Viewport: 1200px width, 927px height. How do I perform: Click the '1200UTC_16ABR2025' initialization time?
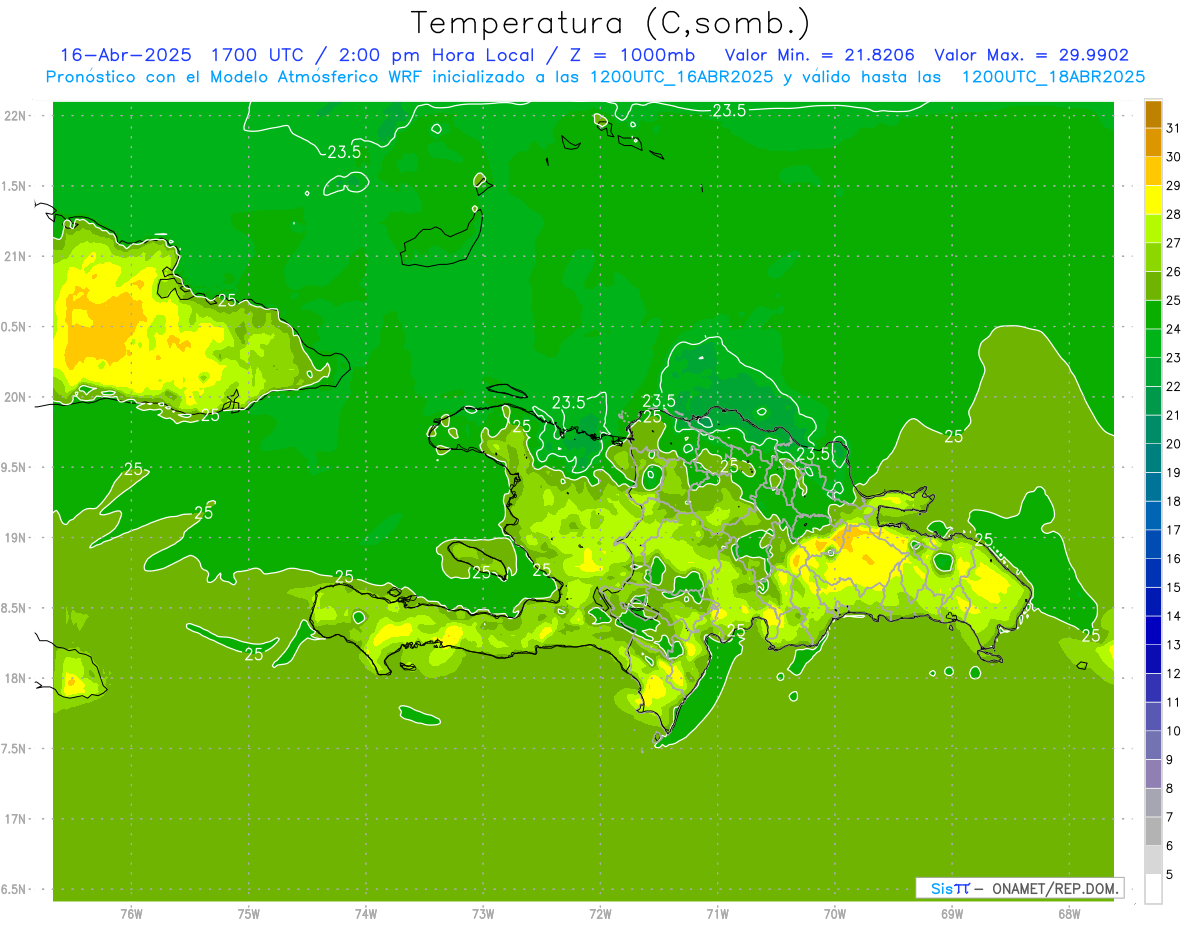pyautogui.click(x=682, y=77)
